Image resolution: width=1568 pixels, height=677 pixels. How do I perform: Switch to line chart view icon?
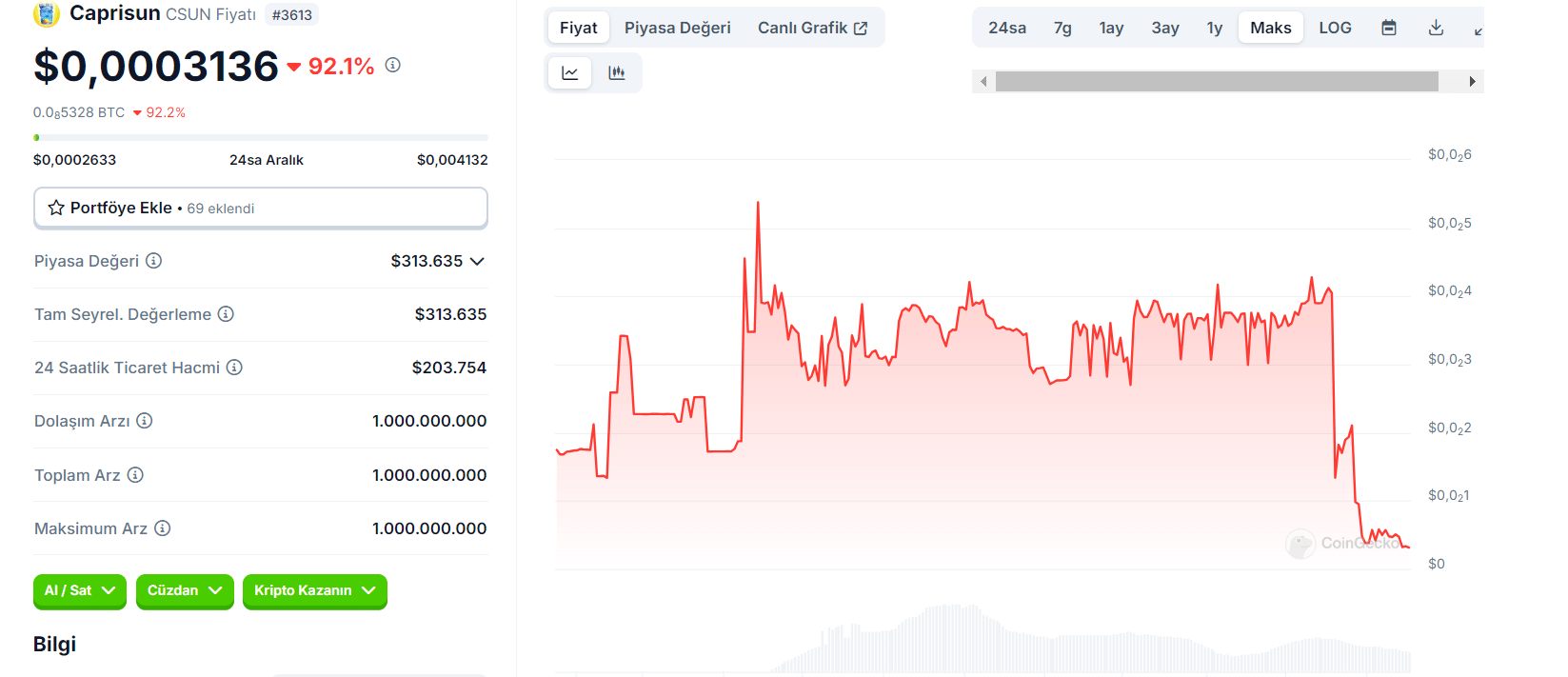coord(569,73)
